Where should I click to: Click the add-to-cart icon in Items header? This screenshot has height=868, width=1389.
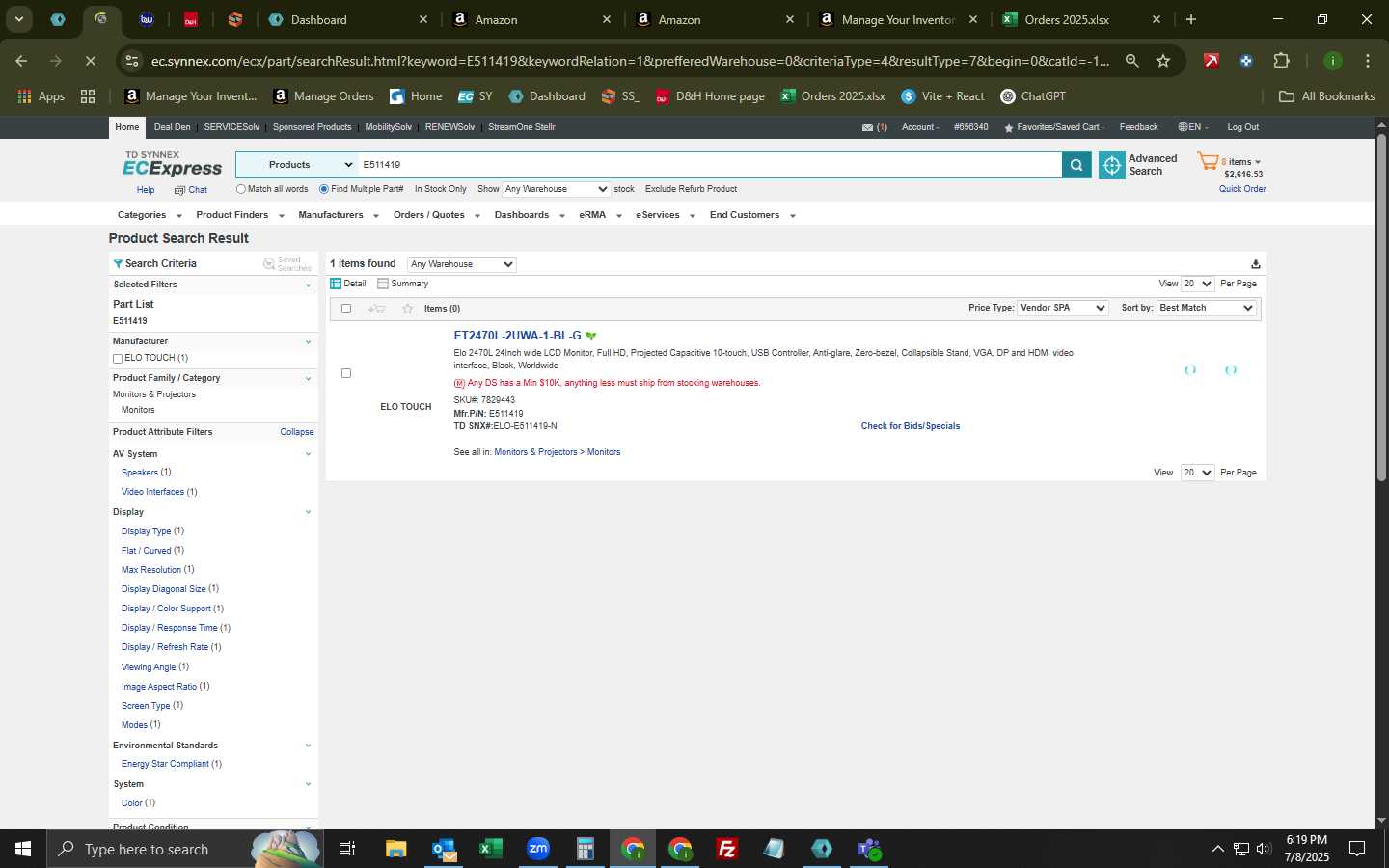[376, 309]
